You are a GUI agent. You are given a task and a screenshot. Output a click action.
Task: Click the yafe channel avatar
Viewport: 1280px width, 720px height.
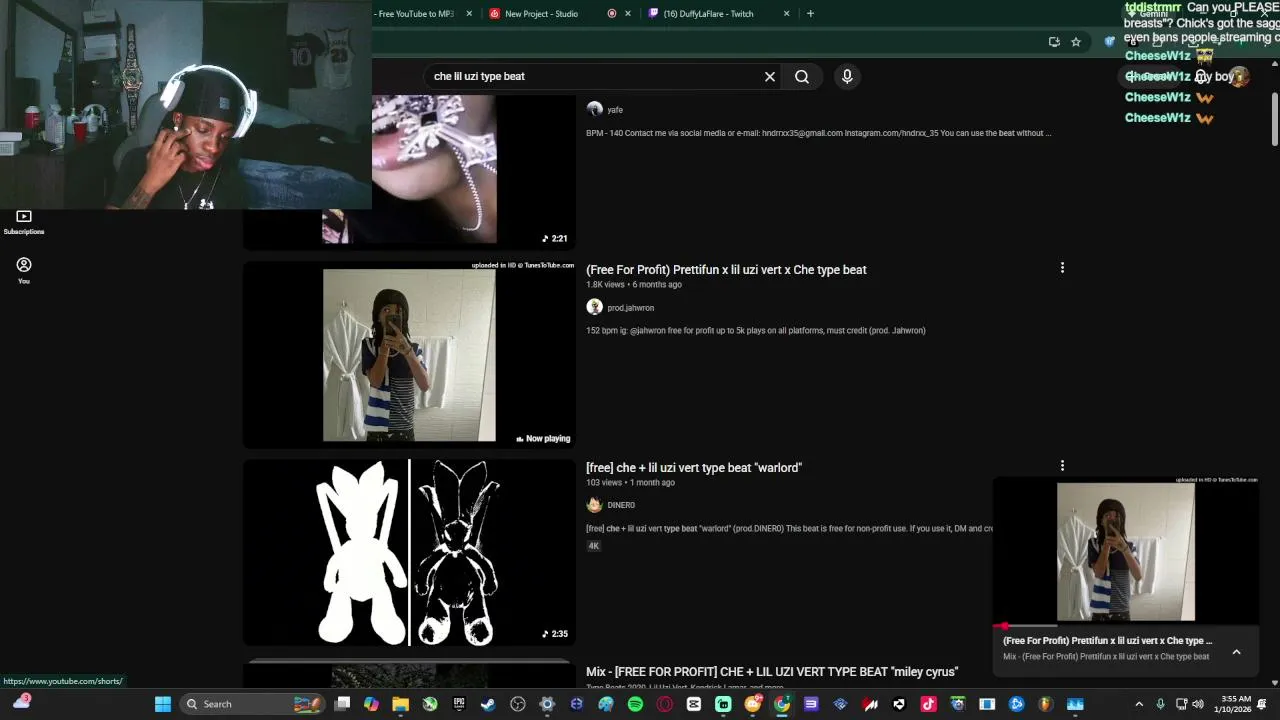click(595, 109)
